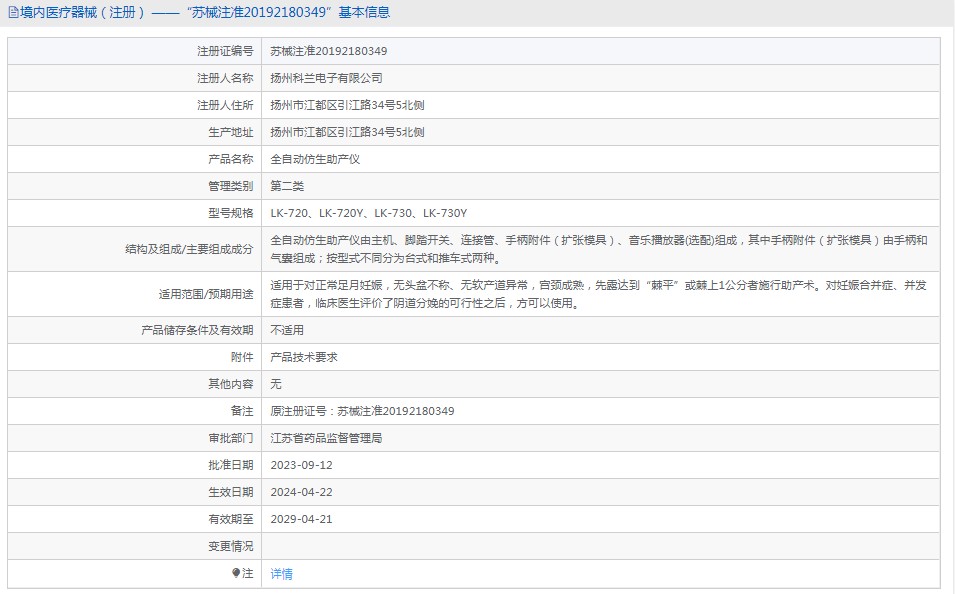Click the 批准日期 field label
The width and height of the screenshot is (955, 594).
click(230, 465)
